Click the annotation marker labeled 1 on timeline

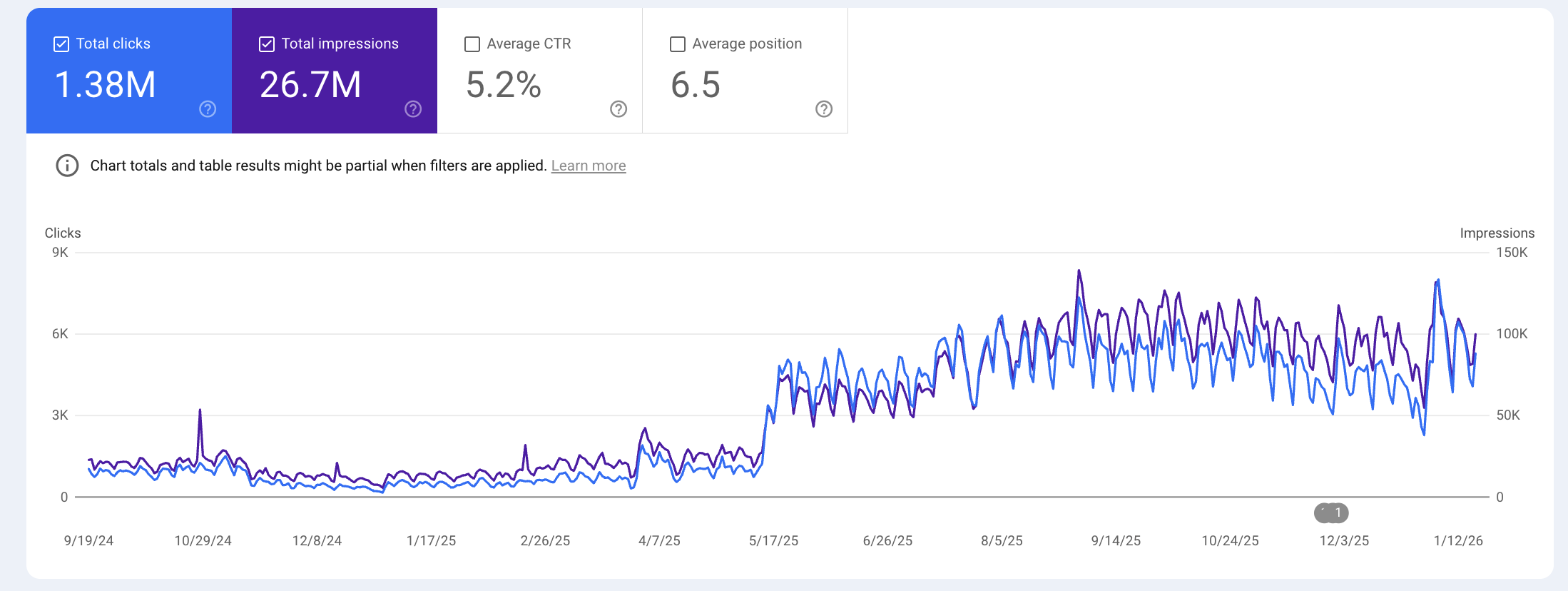point(1337,512)
